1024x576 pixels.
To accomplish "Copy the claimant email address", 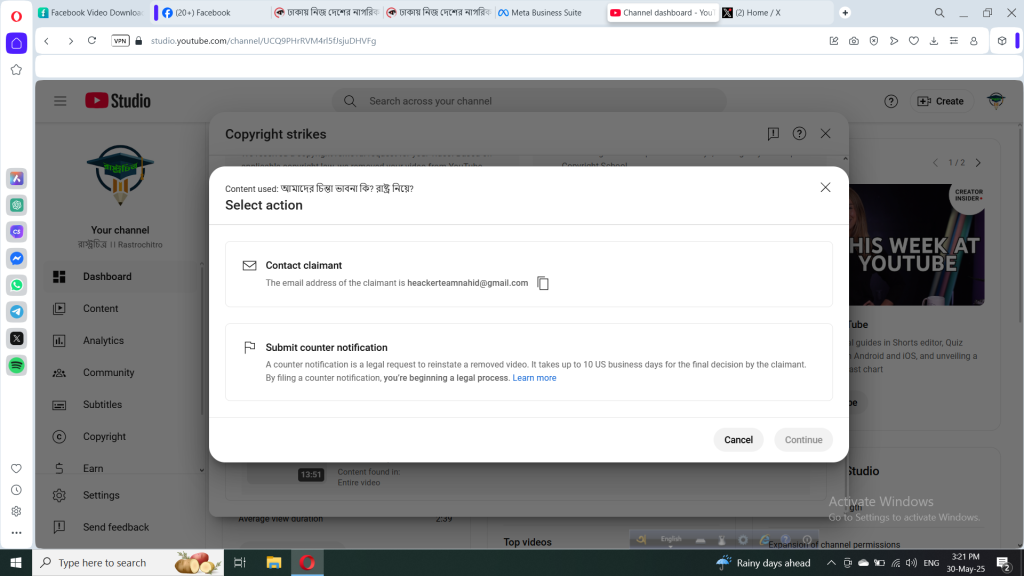I will point(543,283).
